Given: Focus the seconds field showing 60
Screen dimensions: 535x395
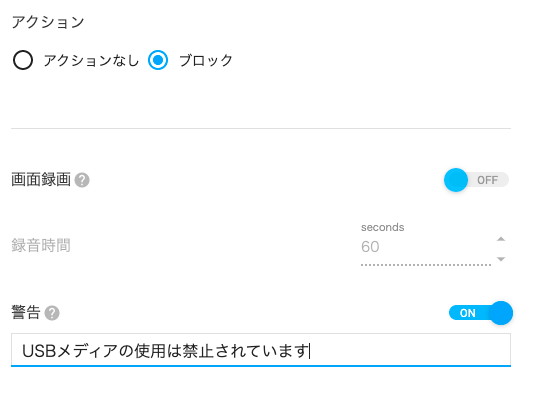Looking at the screenshot, I should pos(425,247).
